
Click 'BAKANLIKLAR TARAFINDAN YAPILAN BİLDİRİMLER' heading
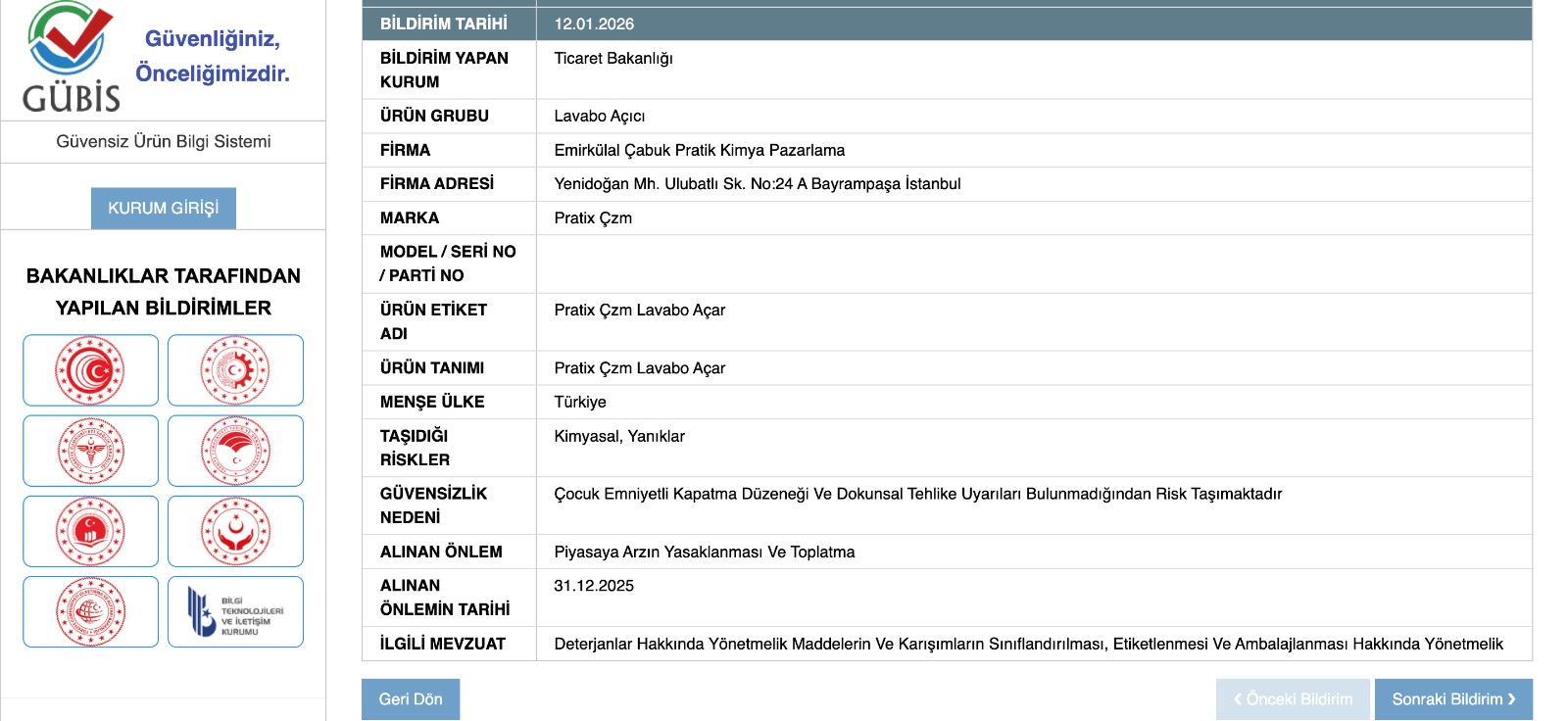click(x=164, y=292)
